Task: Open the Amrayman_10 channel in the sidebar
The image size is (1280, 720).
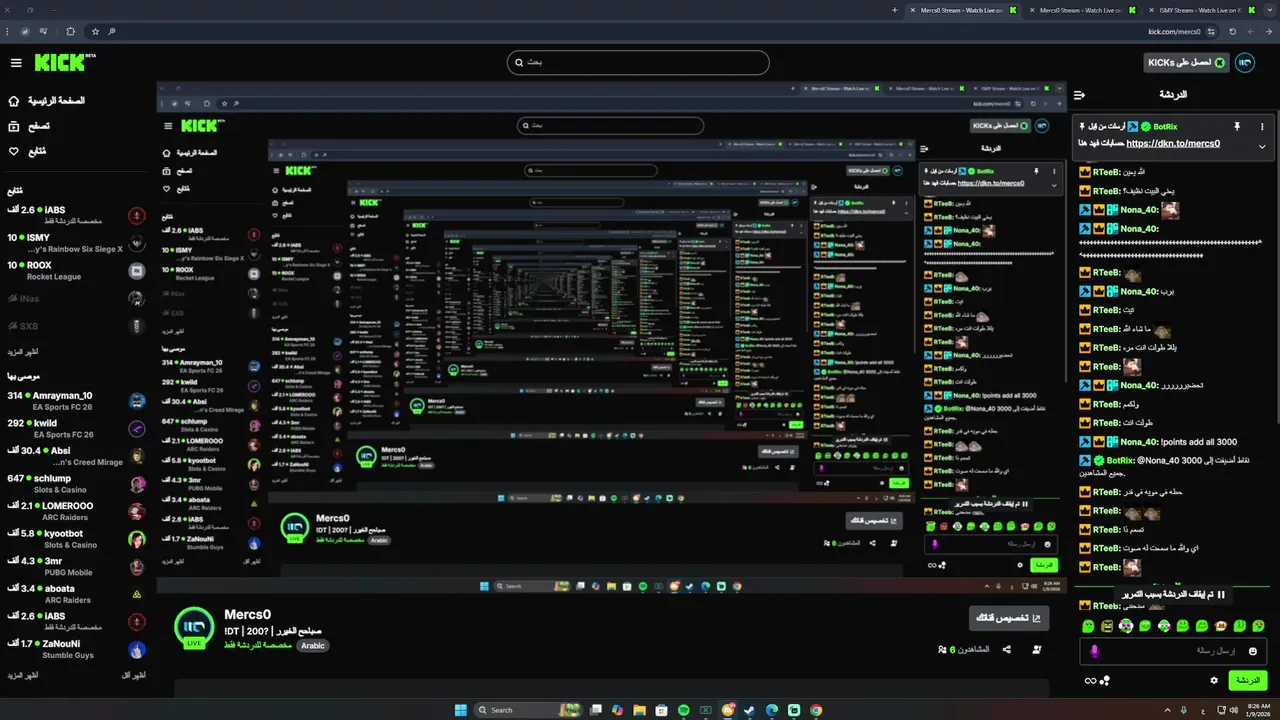Action: tap(77, 400)
